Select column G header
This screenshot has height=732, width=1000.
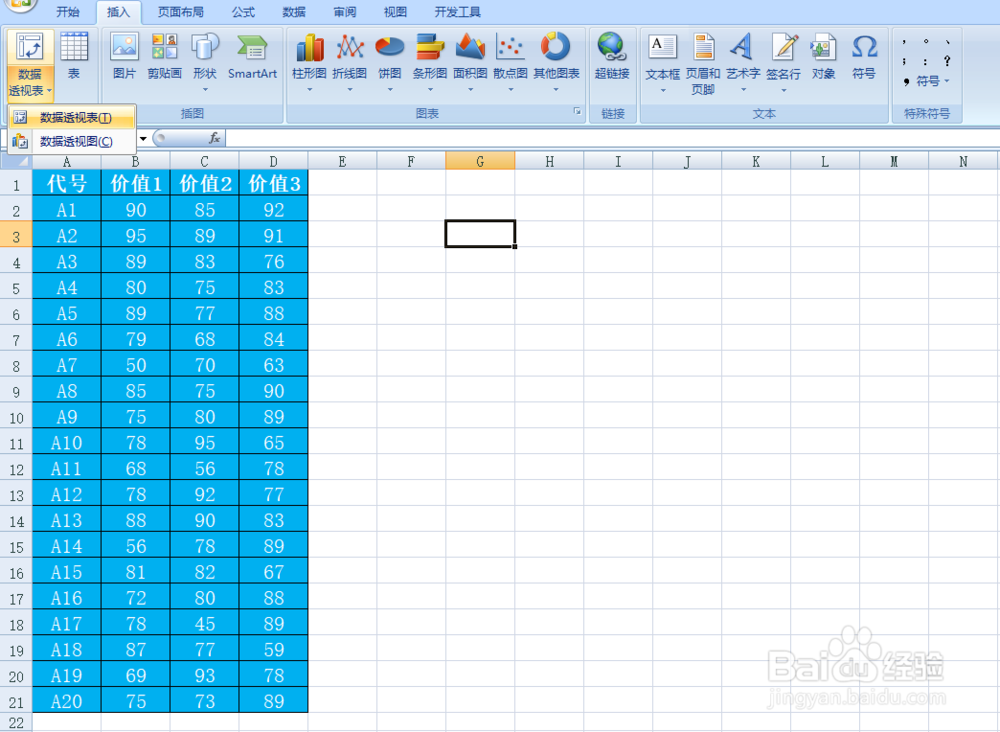(x=480, y=161)
